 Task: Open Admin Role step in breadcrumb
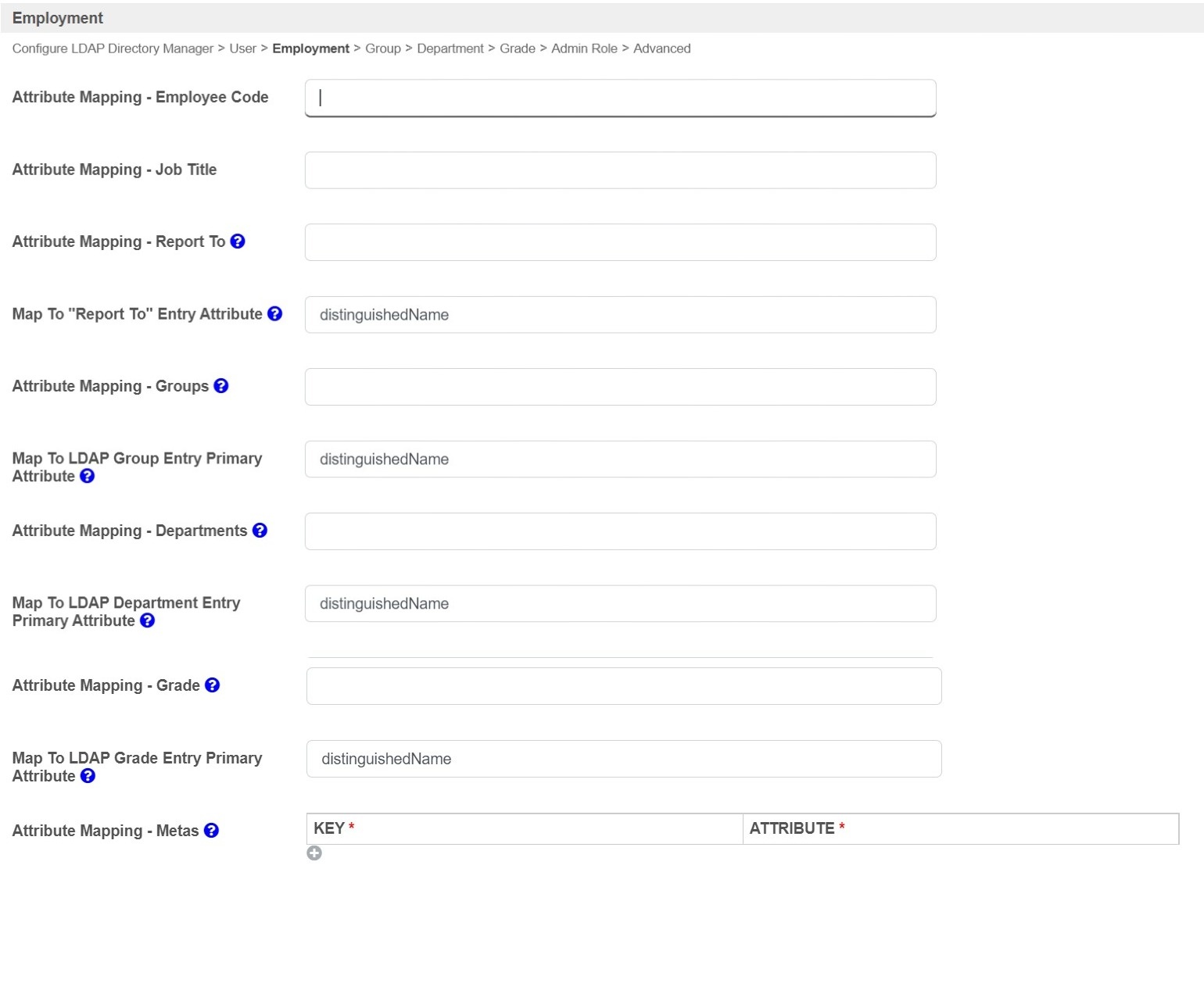click(x=584, y=48)
